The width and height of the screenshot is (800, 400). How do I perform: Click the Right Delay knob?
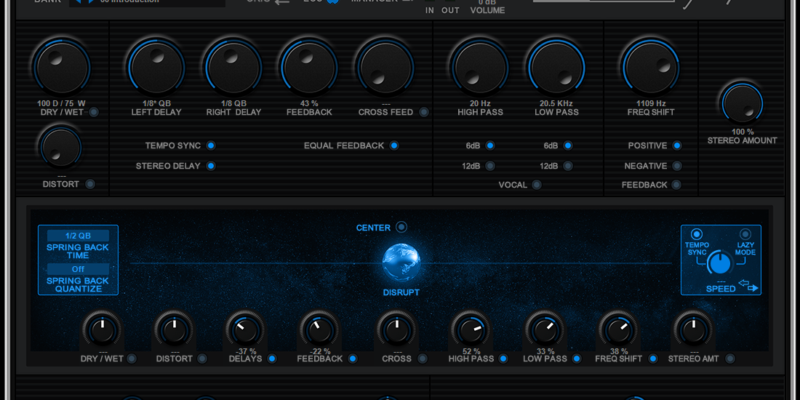233,67
